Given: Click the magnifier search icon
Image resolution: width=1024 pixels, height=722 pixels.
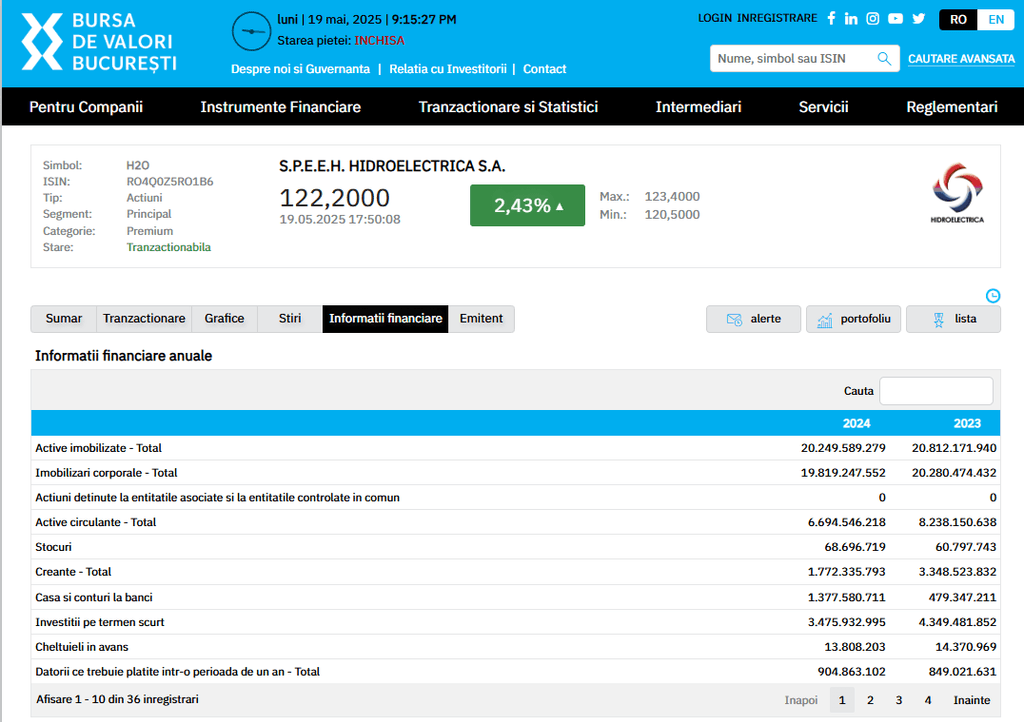Looking at the screenshot, I should (x=884, y=59).
